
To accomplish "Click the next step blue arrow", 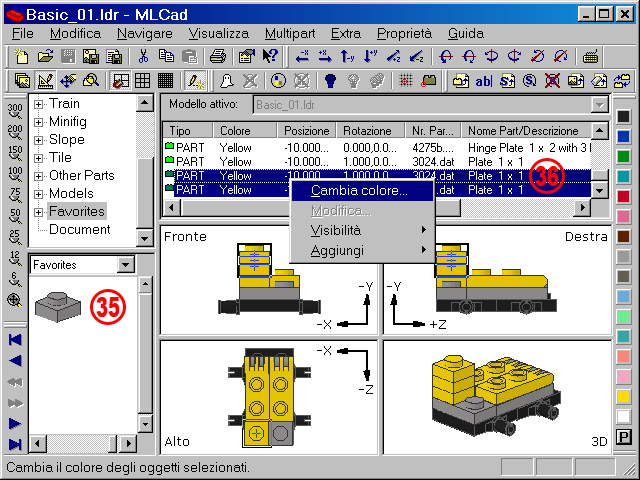I will point(15,423).
